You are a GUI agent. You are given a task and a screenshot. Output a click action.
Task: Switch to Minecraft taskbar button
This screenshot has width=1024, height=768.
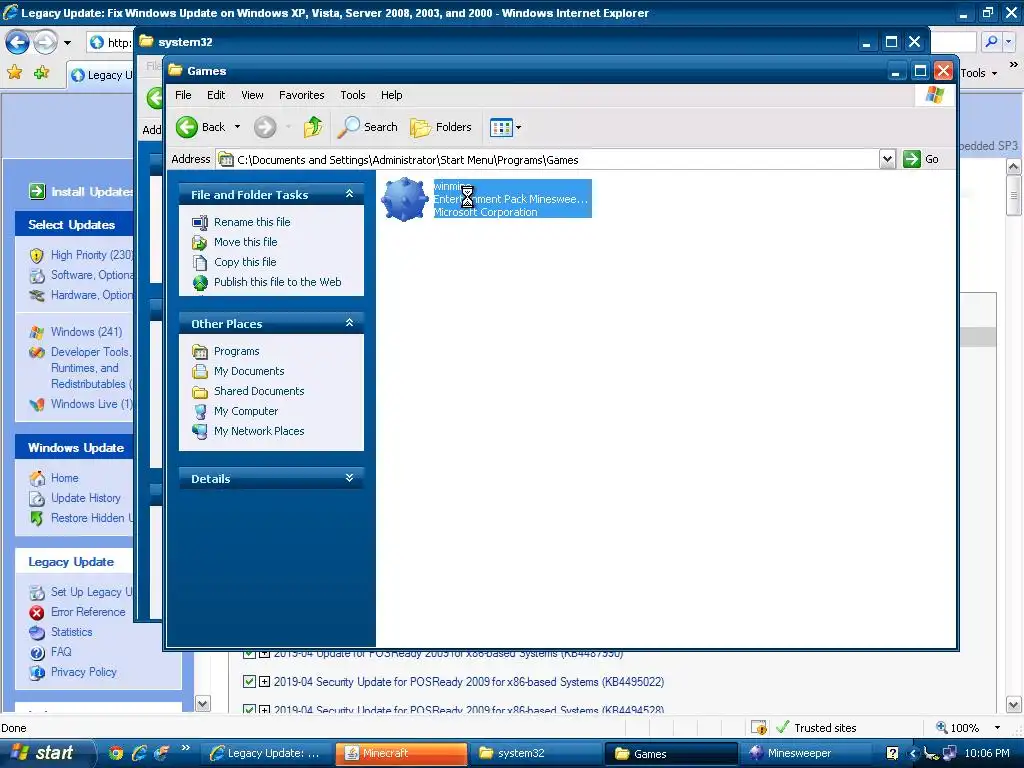402,753
